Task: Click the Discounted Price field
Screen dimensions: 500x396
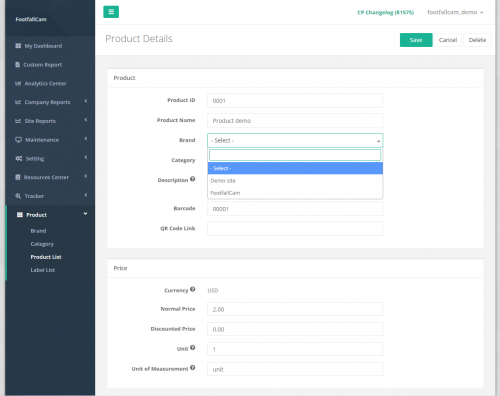Action: 295,329
